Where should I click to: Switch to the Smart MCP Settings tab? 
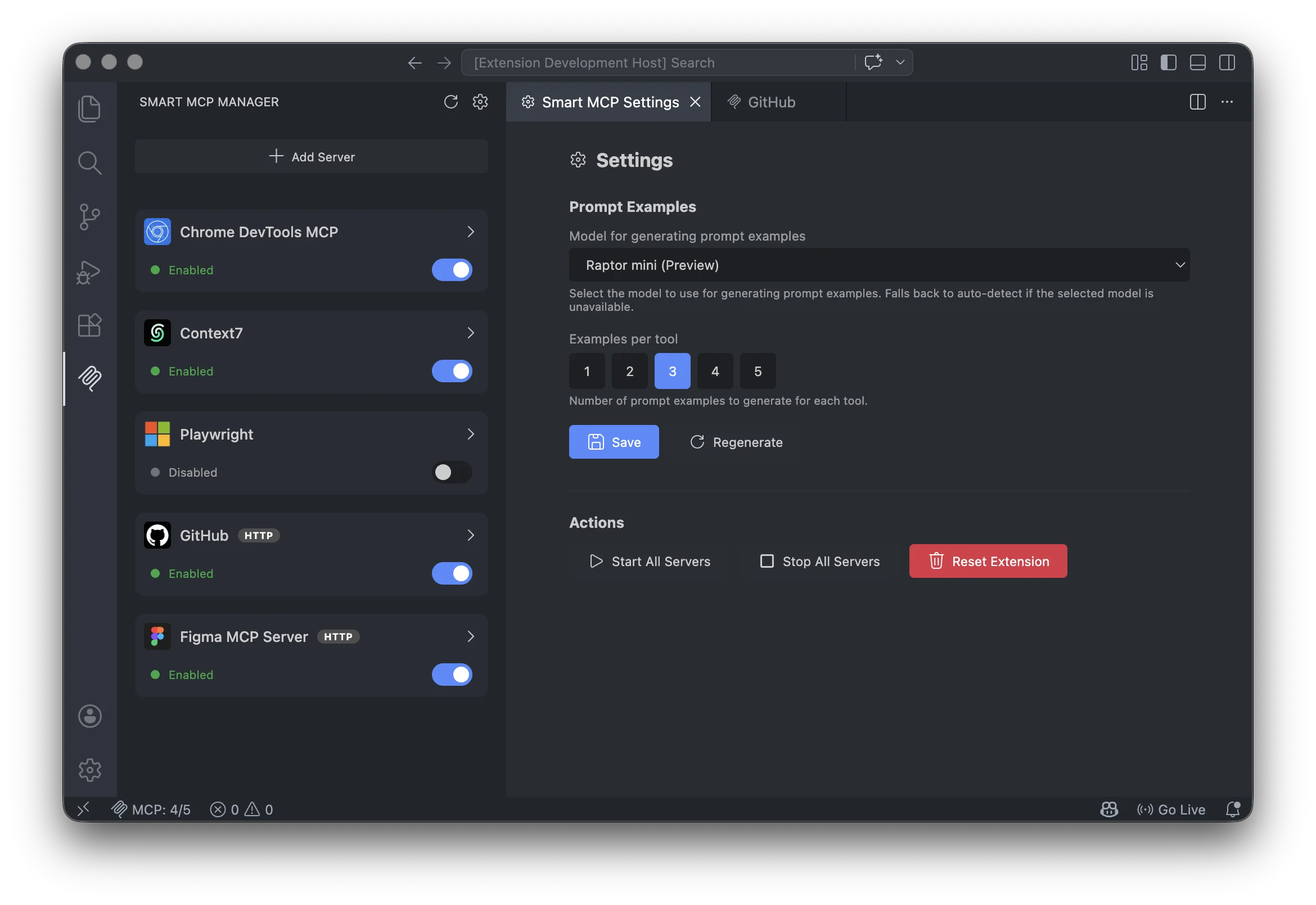tap(610, 102)
